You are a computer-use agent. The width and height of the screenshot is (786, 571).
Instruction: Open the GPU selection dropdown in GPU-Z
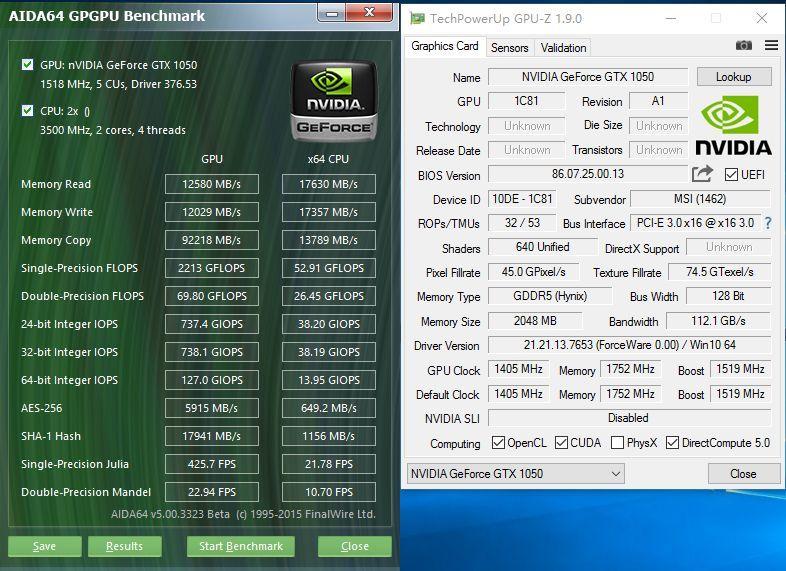tap(515, 474)
